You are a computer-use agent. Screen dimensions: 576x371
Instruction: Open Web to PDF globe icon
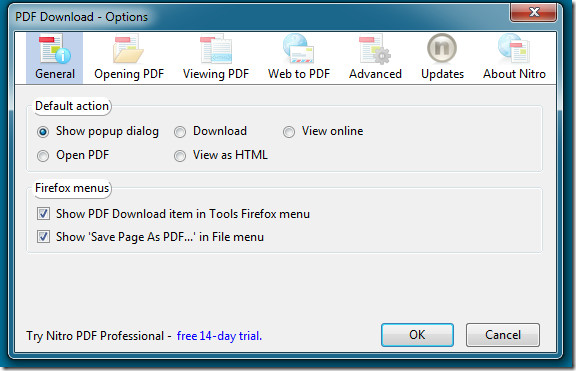(x=298, y=48)
